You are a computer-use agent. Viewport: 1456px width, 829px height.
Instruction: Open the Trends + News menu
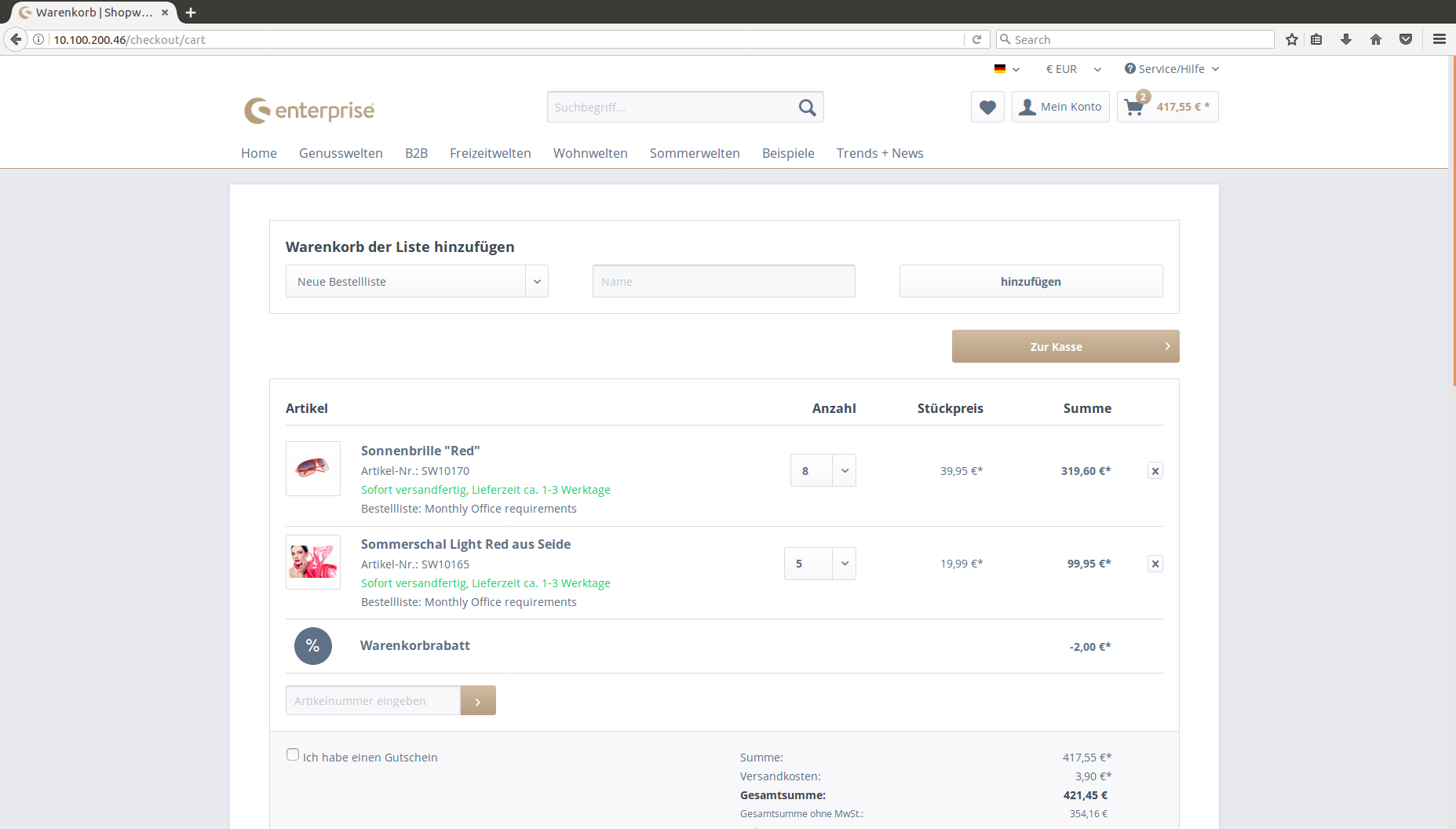[879, 153]
